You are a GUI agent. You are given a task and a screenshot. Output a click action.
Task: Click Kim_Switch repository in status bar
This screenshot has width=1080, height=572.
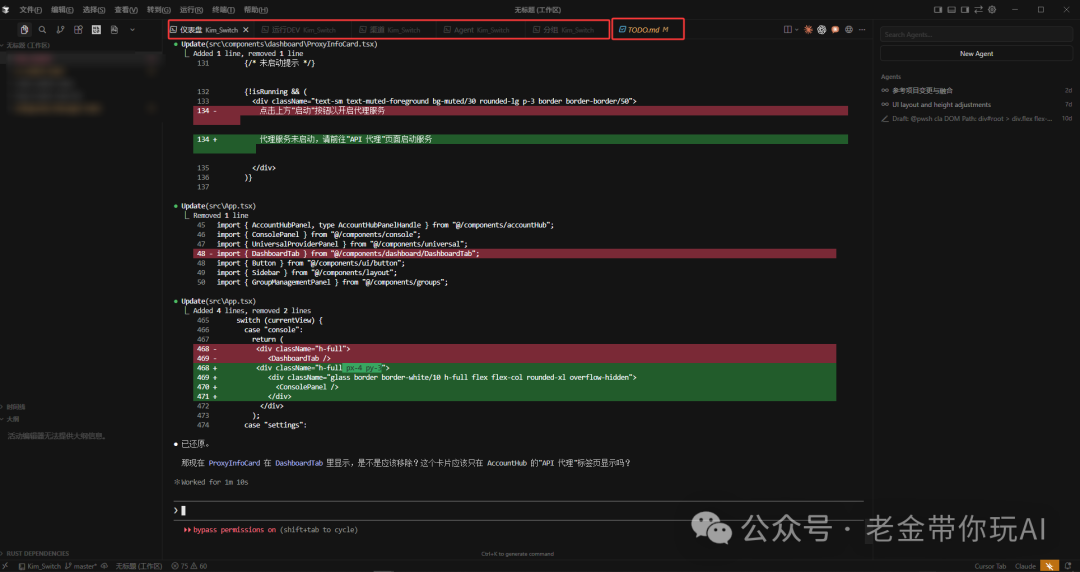pos(40,566)
